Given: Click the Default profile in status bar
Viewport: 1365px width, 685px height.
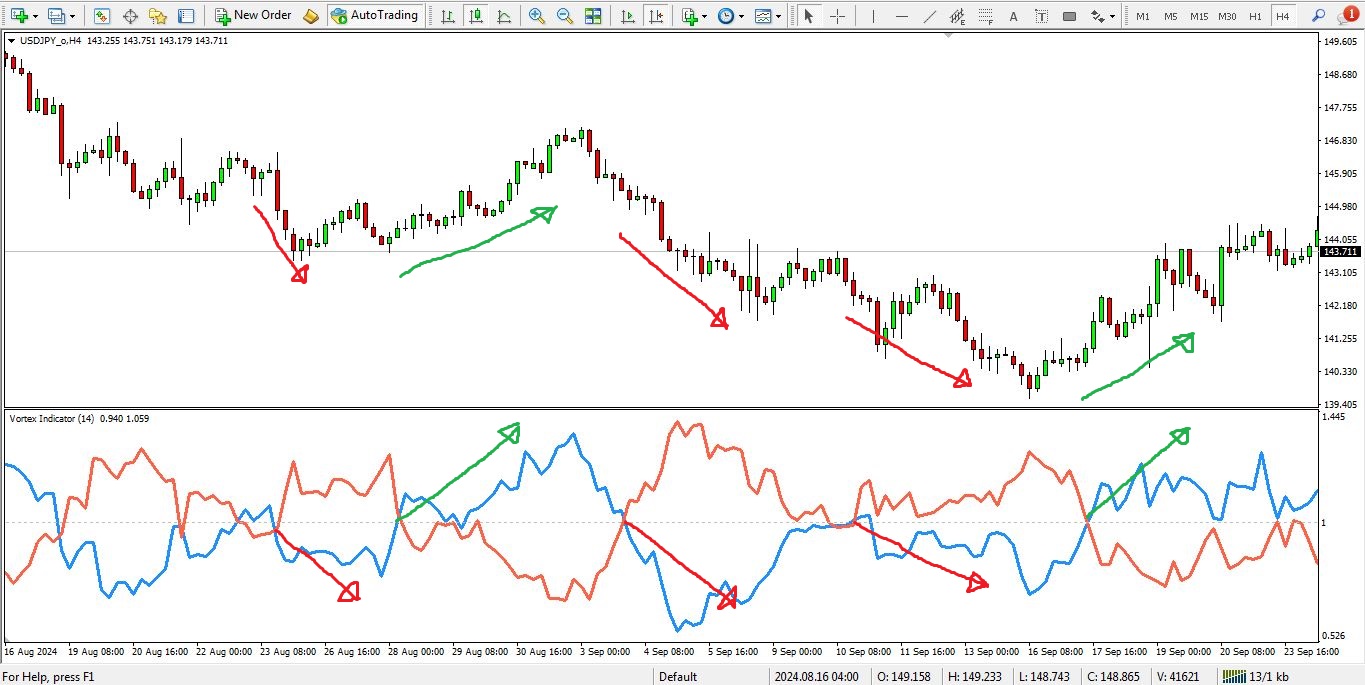Looking at the screenshot, I should (678, 677).
